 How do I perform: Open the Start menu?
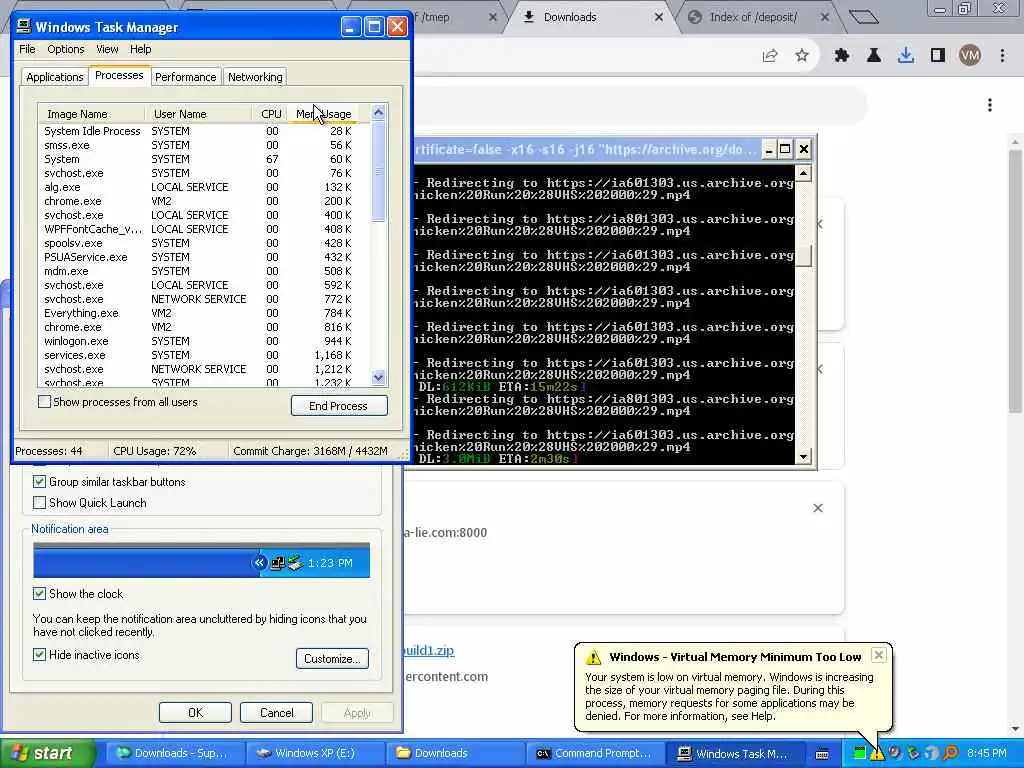[x=47, y=754]
